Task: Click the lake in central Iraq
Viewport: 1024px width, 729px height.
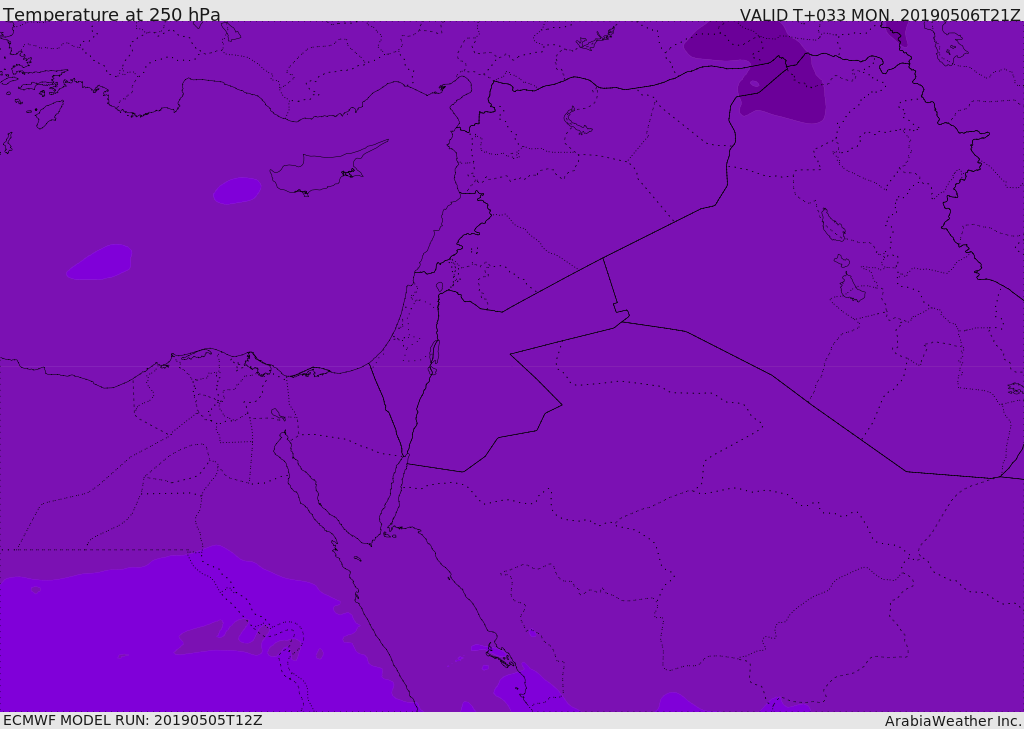Action: [x=833, y=225]
